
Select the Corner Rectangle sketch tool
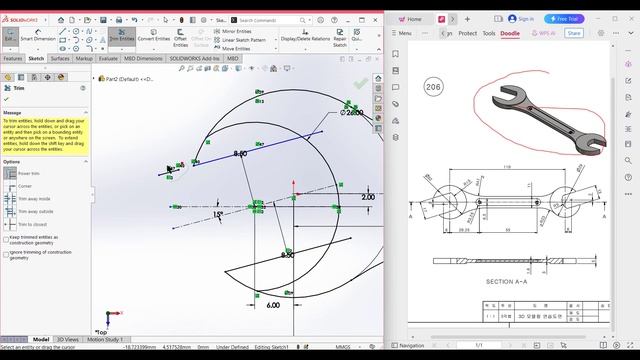point(62,40)
